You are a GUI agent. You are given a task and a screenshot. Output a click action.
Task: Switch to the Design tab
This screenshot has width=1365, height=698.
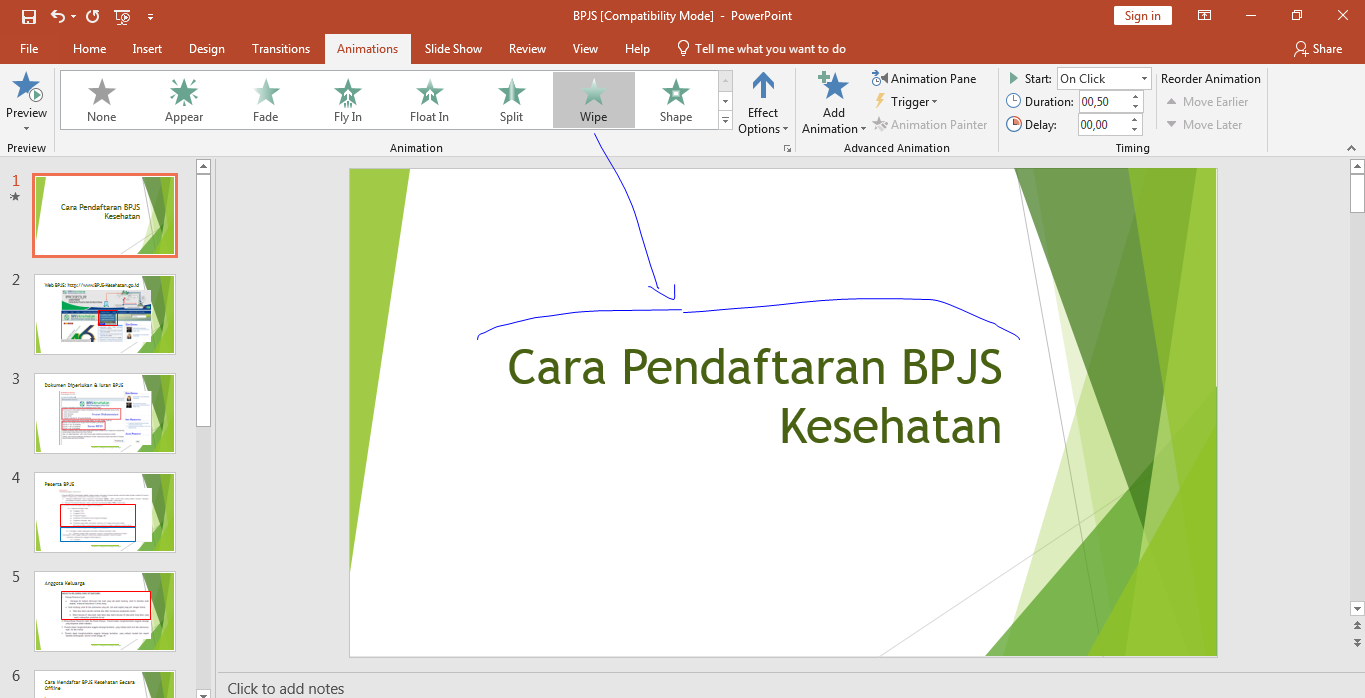click(207, 49)
